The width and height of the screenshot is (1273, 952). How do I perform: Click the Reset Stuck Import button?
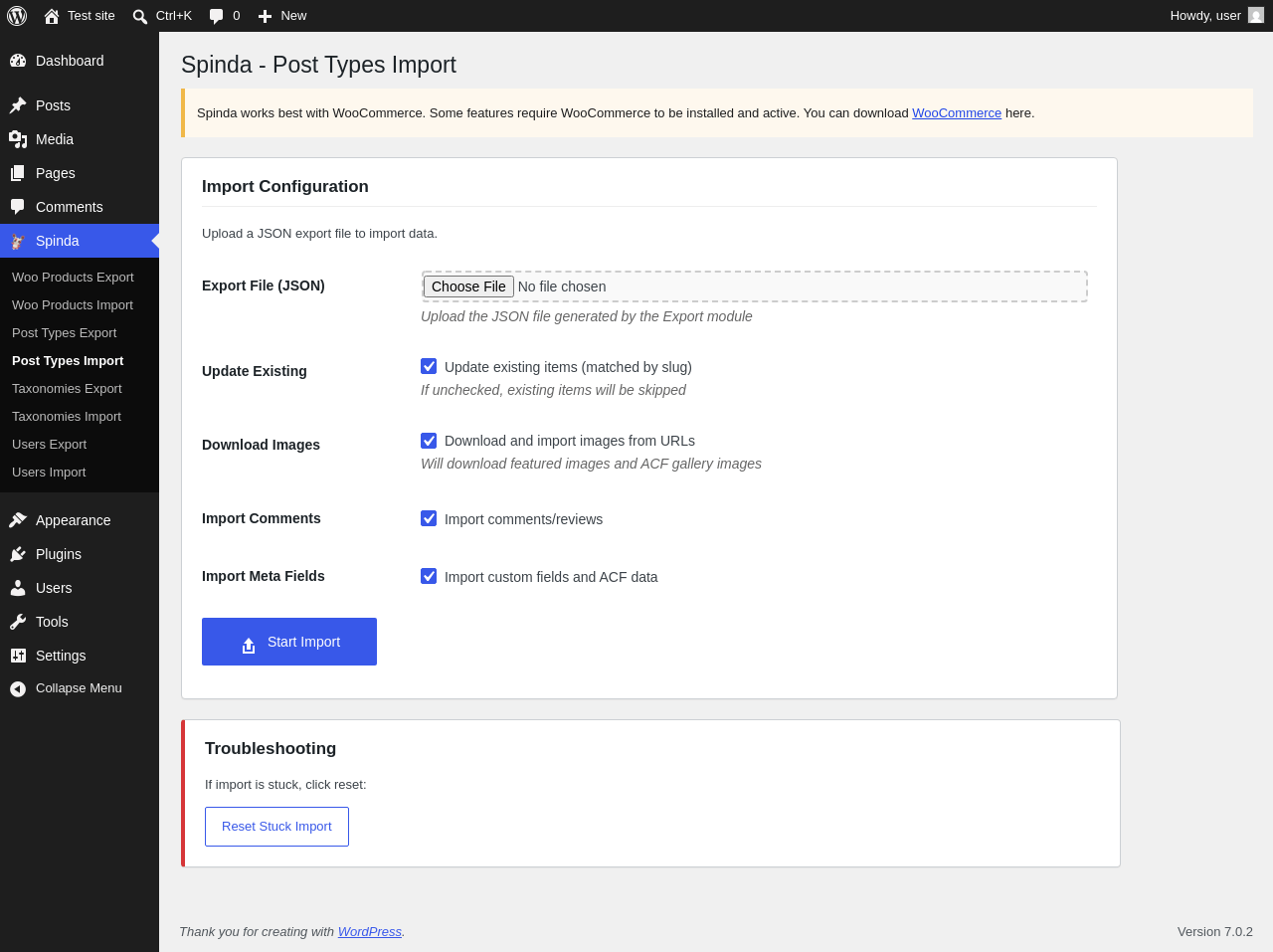pos(276,827)
